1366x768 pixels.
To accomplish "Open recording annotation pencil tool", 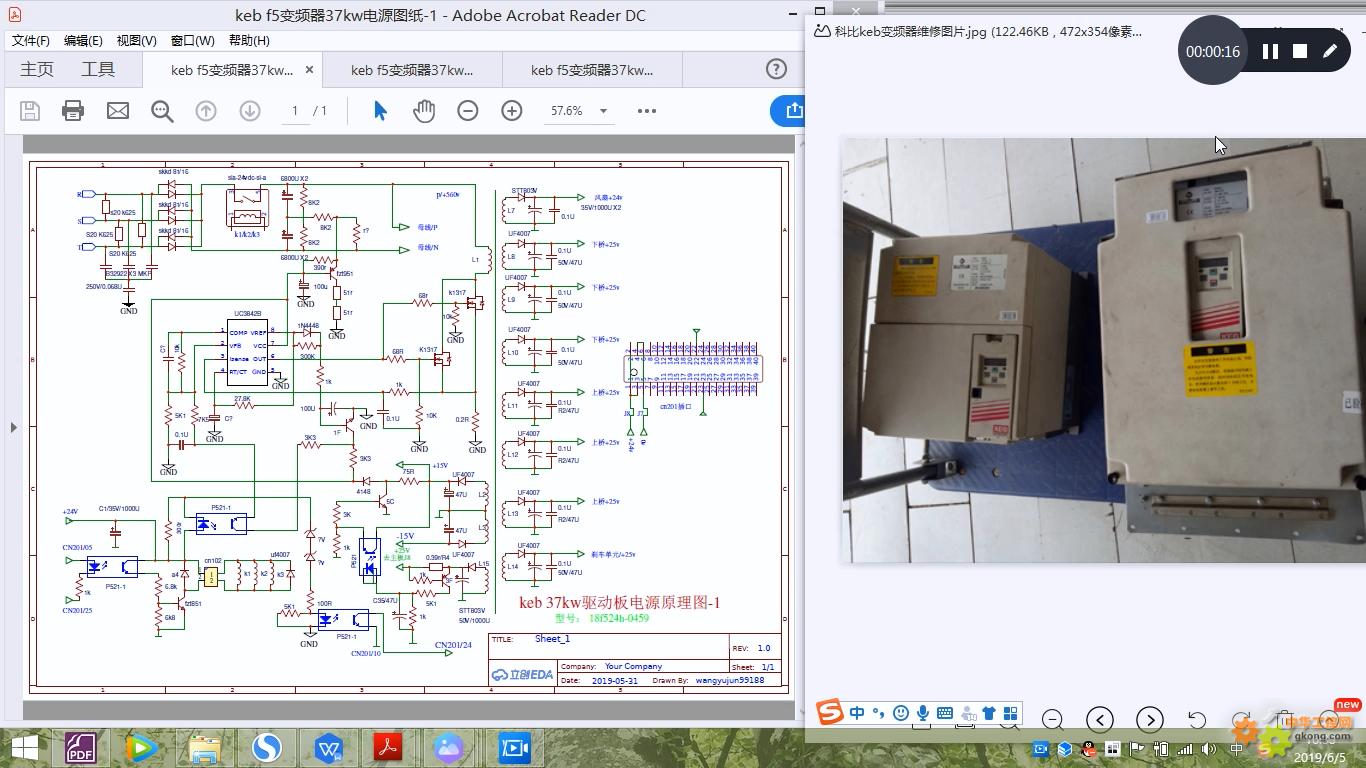I will [1330, 51].
